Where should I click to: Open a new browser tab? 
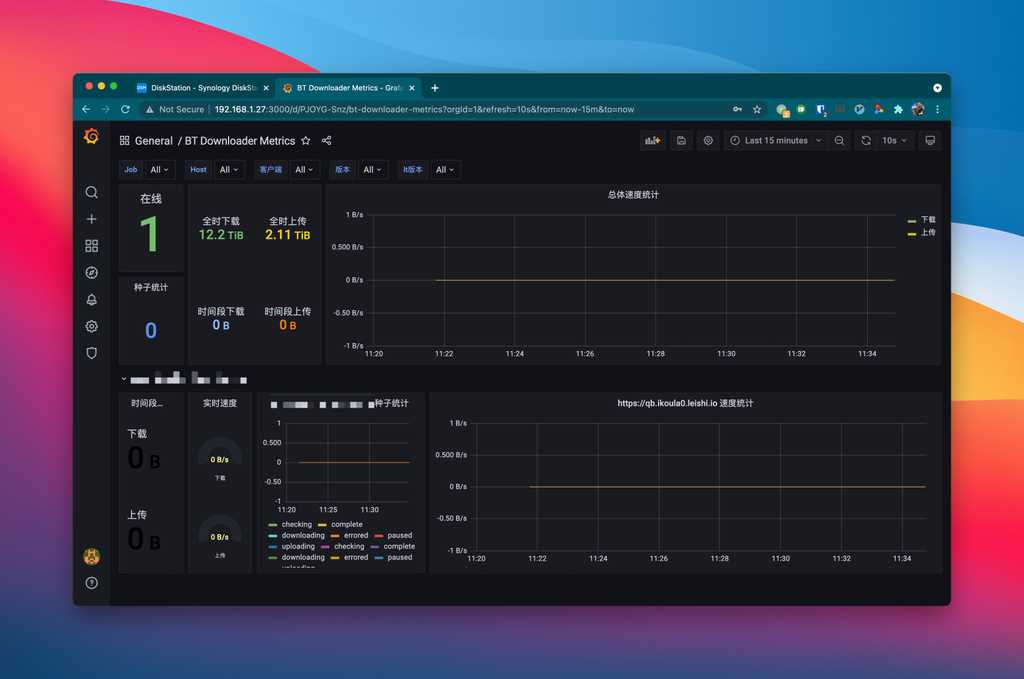tap(435, 87)
